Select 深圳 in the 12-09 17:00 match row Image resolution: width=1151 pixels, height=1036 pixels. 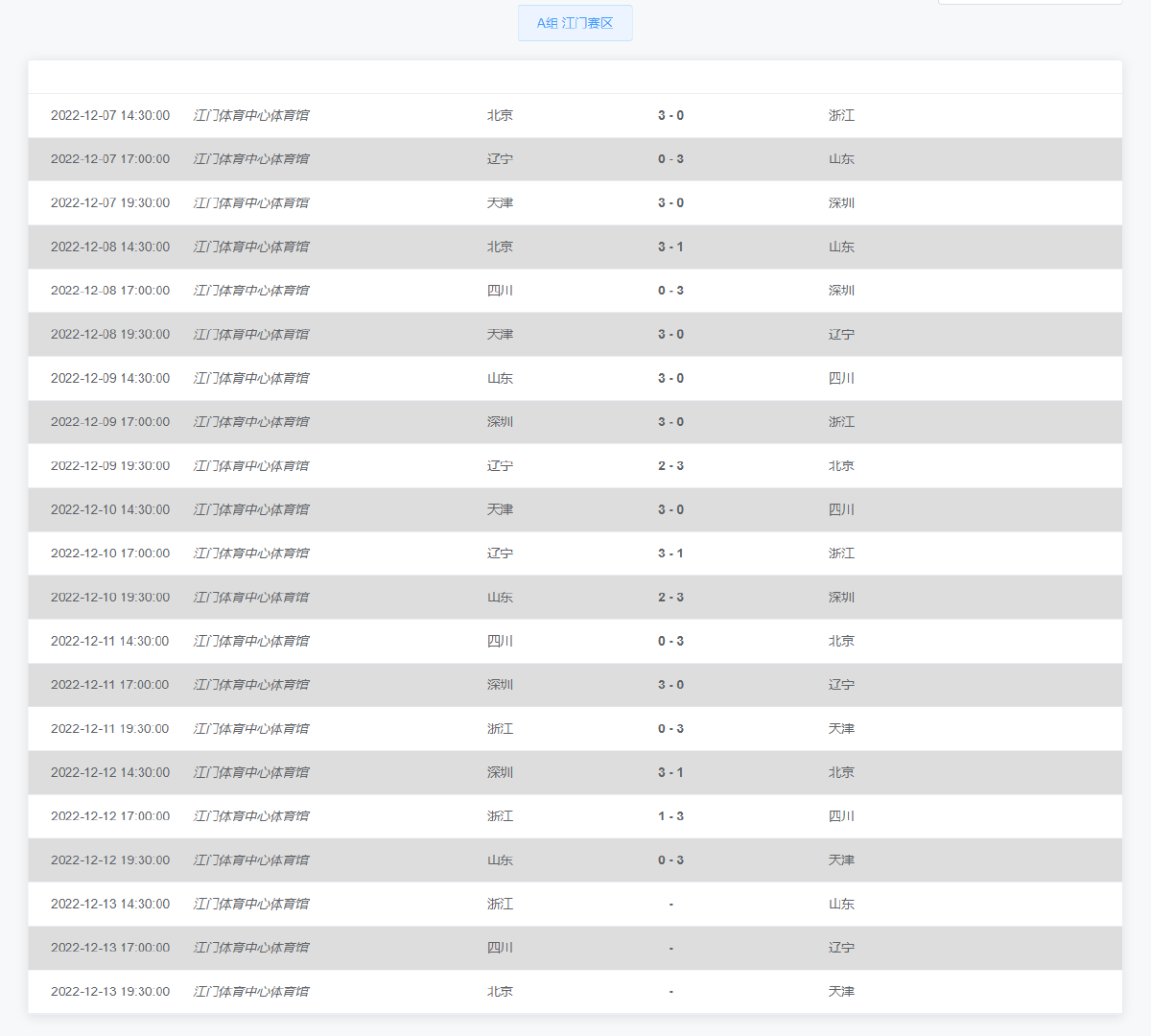(500, 422)
